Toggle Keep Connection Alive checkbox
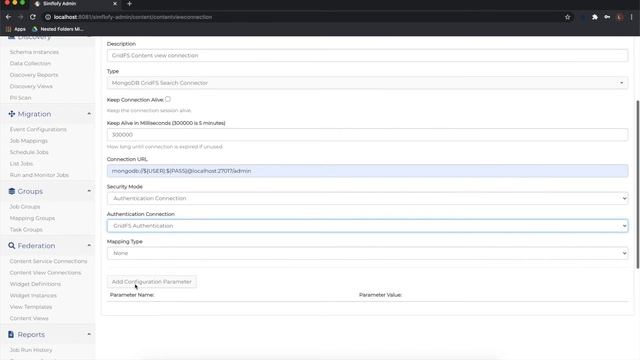This screenshot has width=640, height=360. point(168,99)
